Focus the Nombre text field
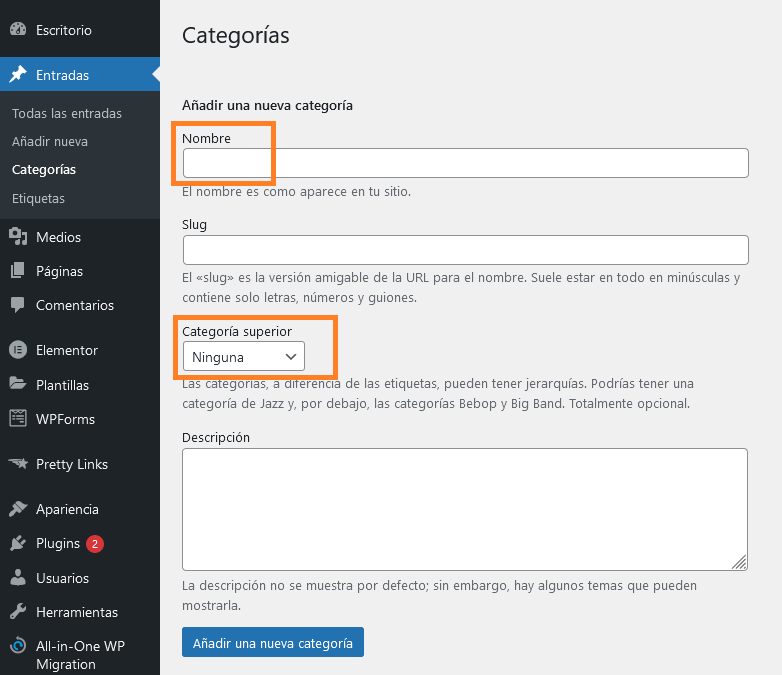This screenshot has width=782, height=675. (x=465, y=163)
